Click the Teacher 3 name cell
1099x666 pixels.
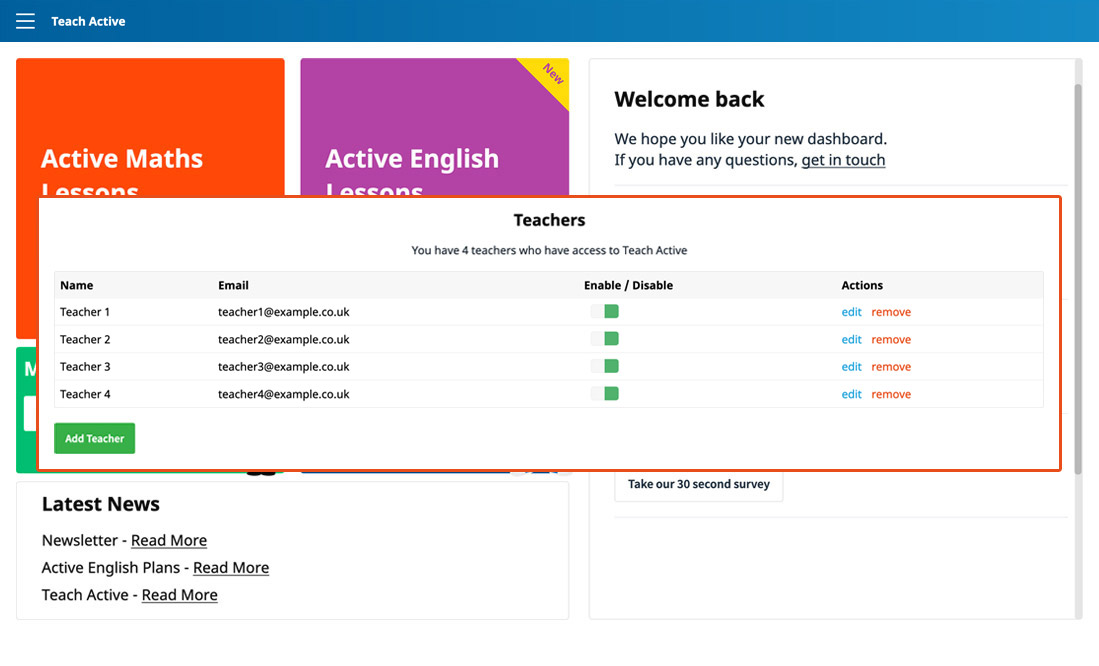coord(85,367)
